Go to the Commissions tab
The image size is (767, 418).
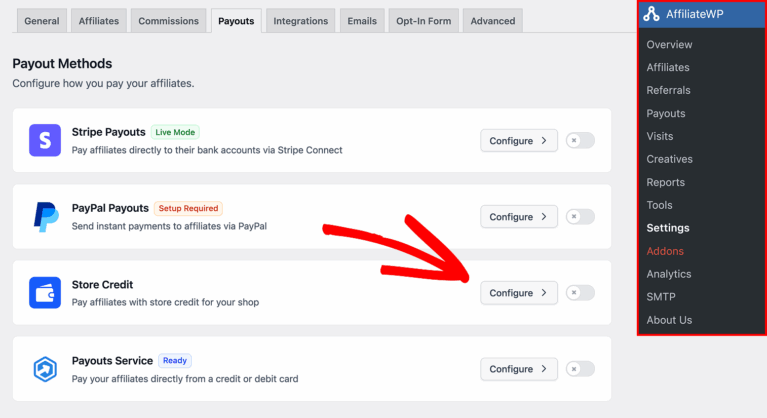(x=168, y=21)
